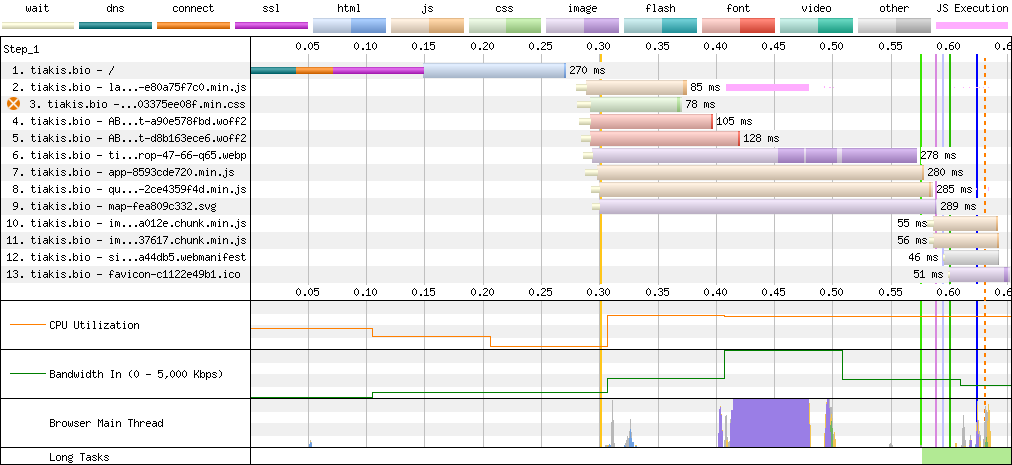Click the gray bar of the webmanifest request
This screenshot has height=465, width=1012.
pos(971,257)
